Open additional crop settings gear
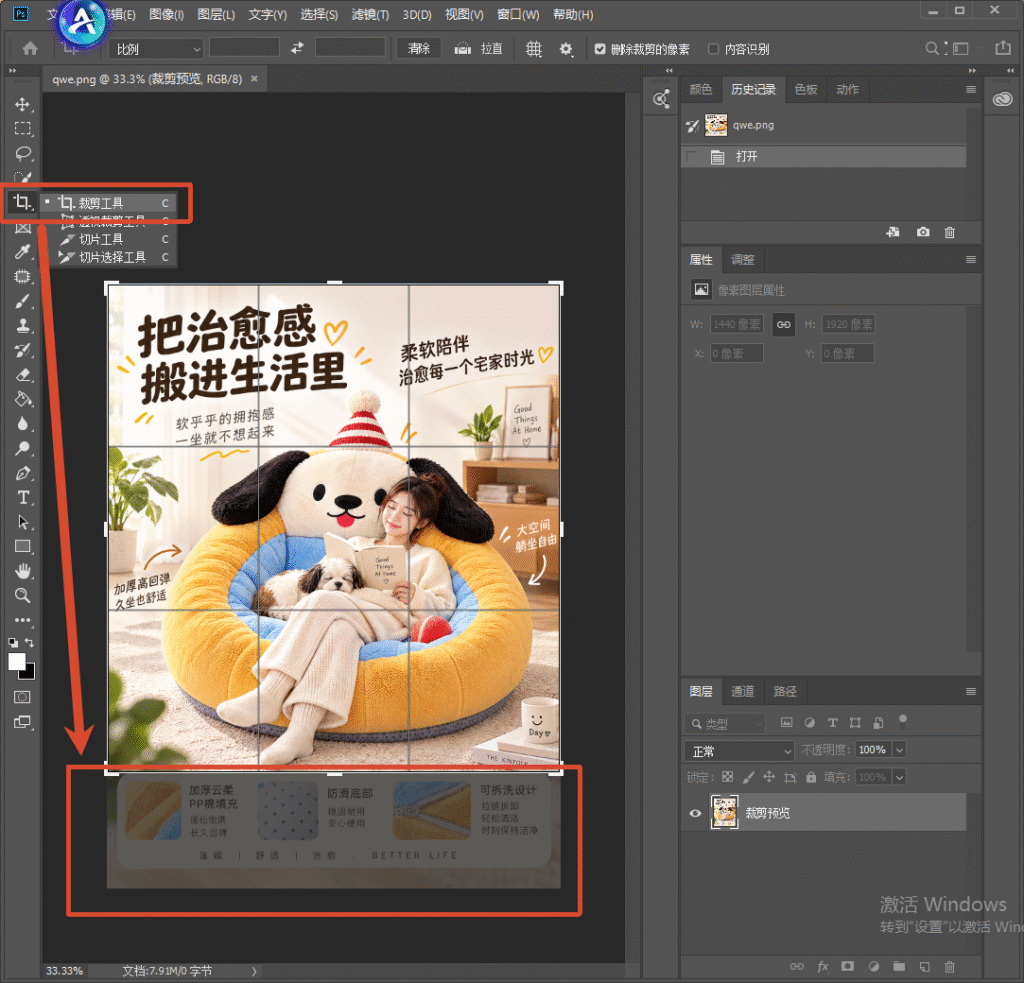 pyautogui.click(x=566, y=49)
